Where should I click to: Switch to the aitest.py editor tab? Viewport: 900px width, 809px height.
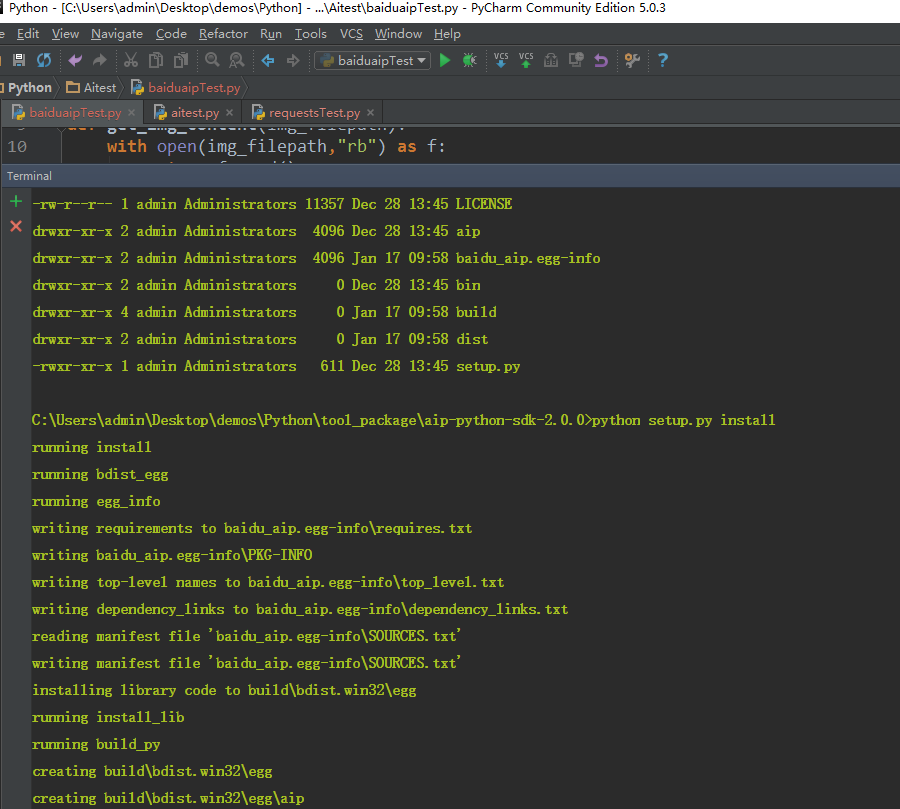click(x=194, y=113)
